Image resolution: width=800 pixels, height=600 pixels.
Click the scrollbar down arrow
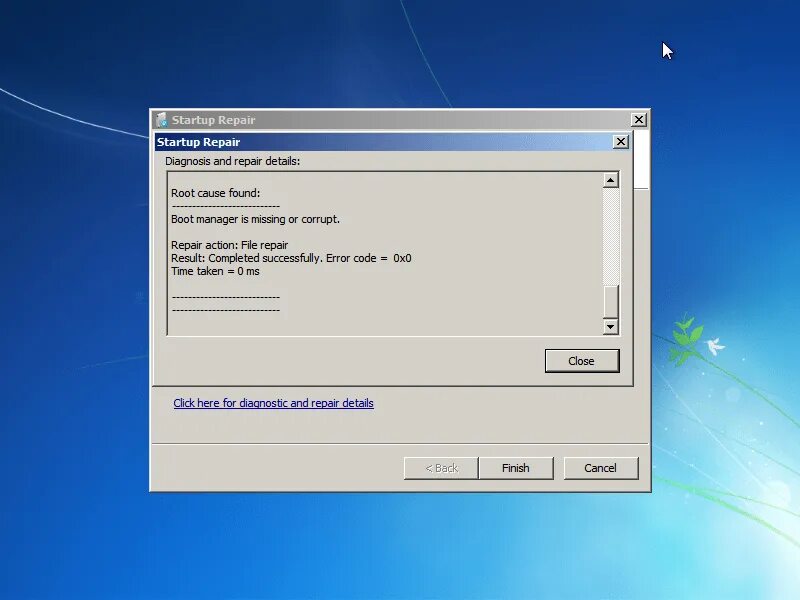pos(610,326)
